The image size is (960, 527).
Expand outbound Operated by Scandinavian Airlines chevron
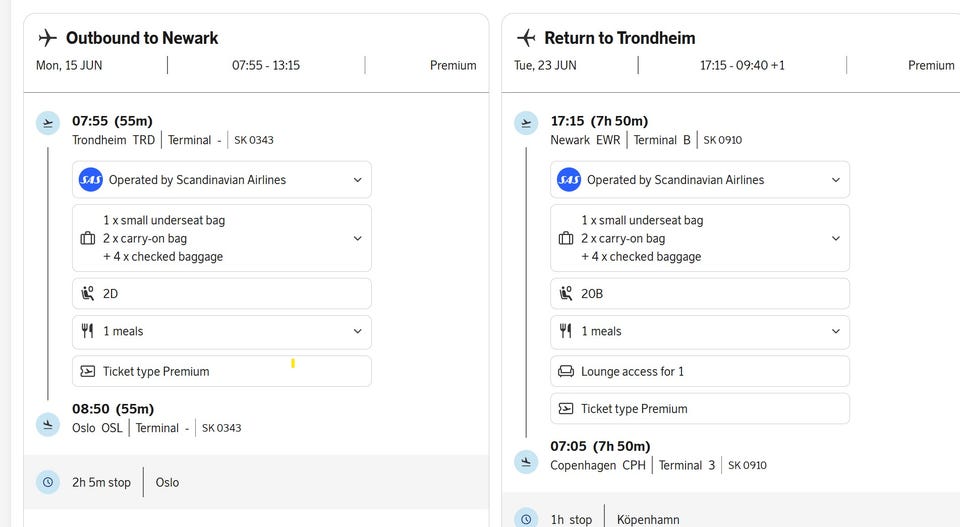[x=358, y=180]
